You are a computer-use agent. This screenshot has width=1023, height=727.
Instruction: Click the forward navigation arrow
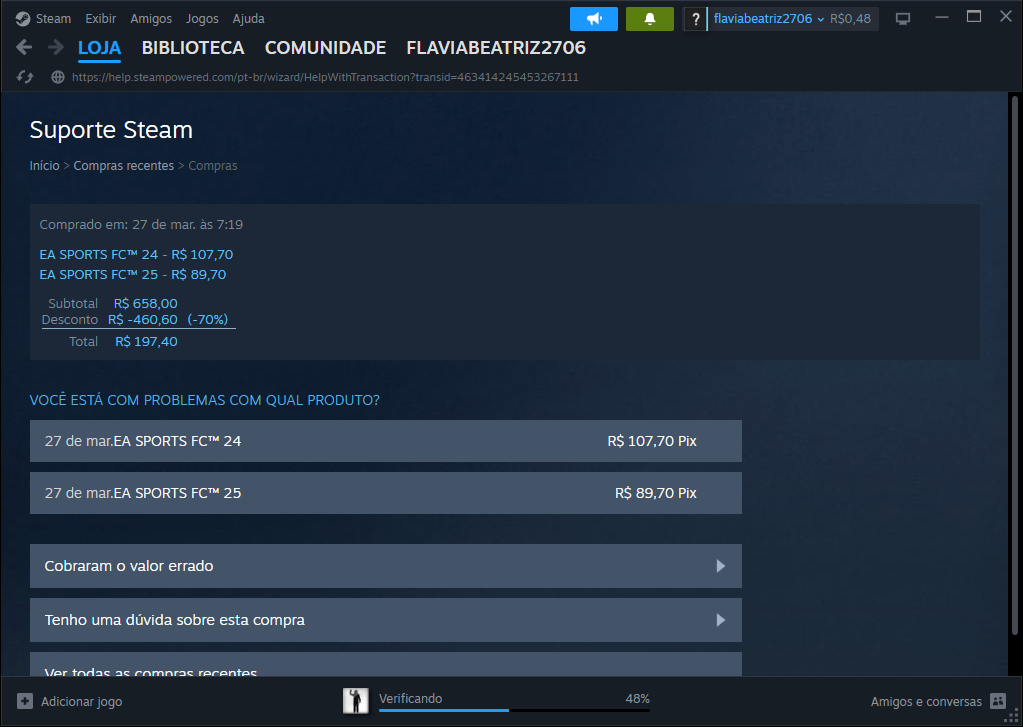pyautogui.click(x=56, y=48)
